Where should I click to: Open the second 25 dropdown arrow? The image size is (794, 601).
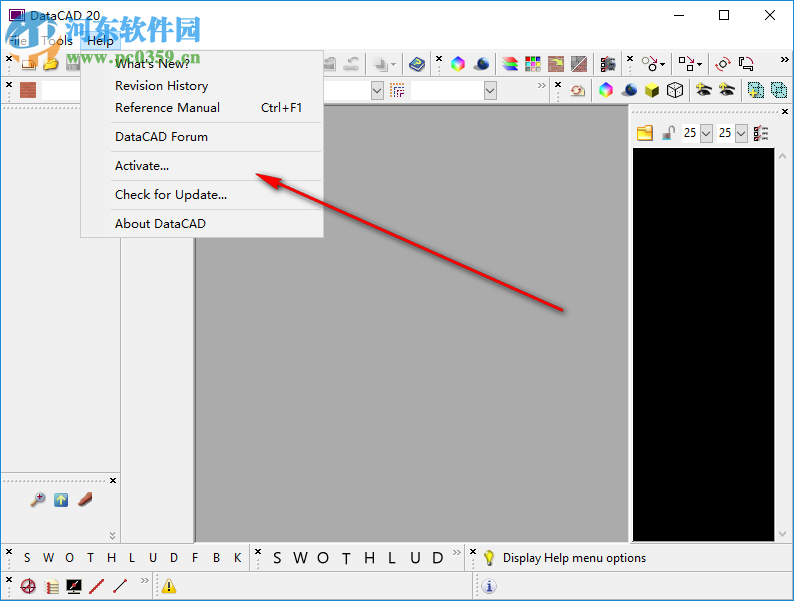[741, 133]
